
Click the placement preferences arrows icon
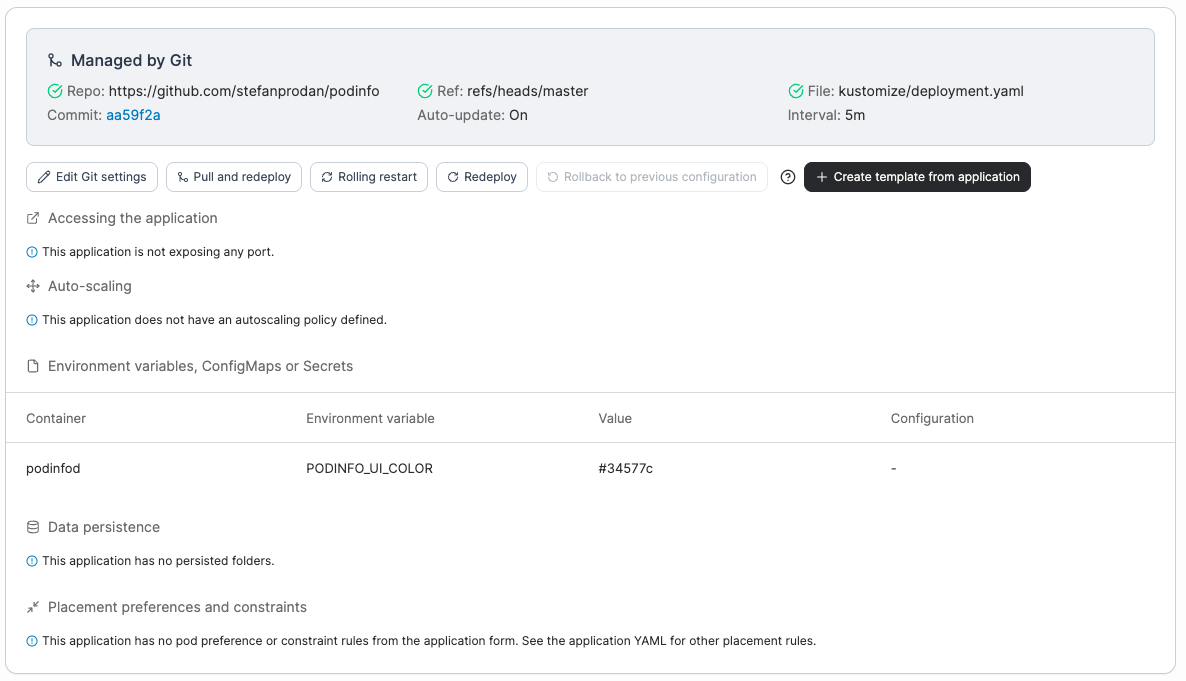click(x=33, y=608)
